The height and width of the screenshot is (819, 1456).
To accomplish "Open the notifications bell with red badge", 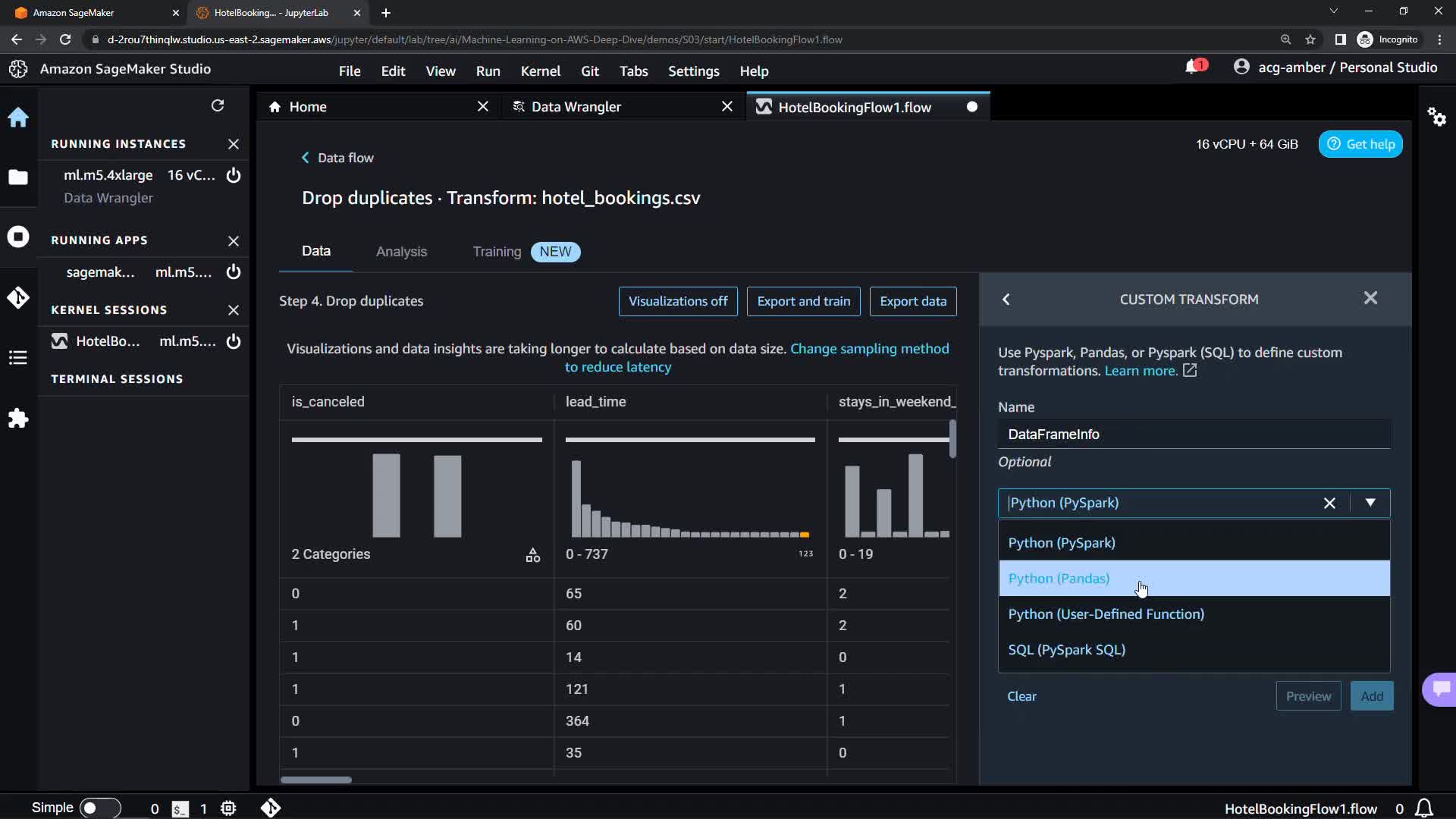I will (1193, 67).
